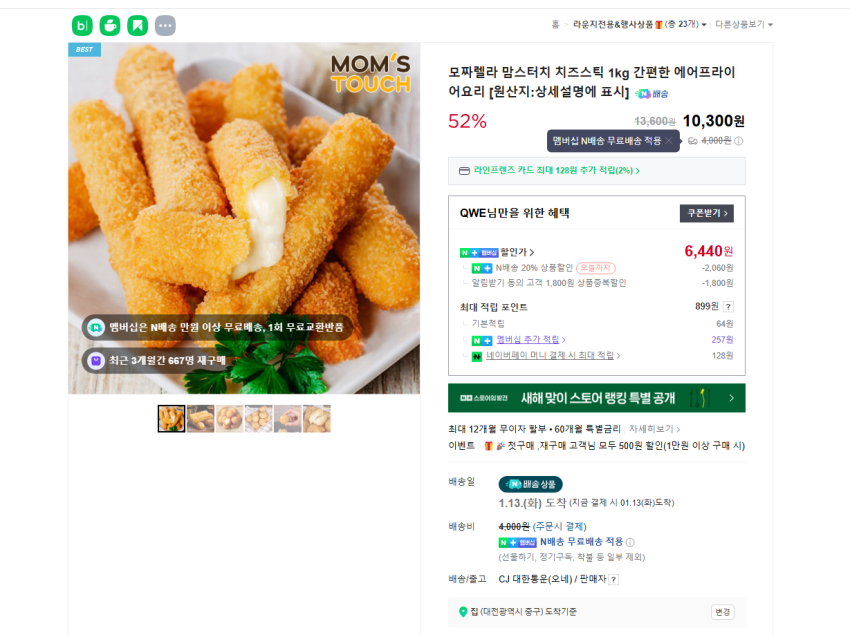Click the 쿠폰받기 button
The height and width of the screenshot is (637, 850).
point(707,213)
